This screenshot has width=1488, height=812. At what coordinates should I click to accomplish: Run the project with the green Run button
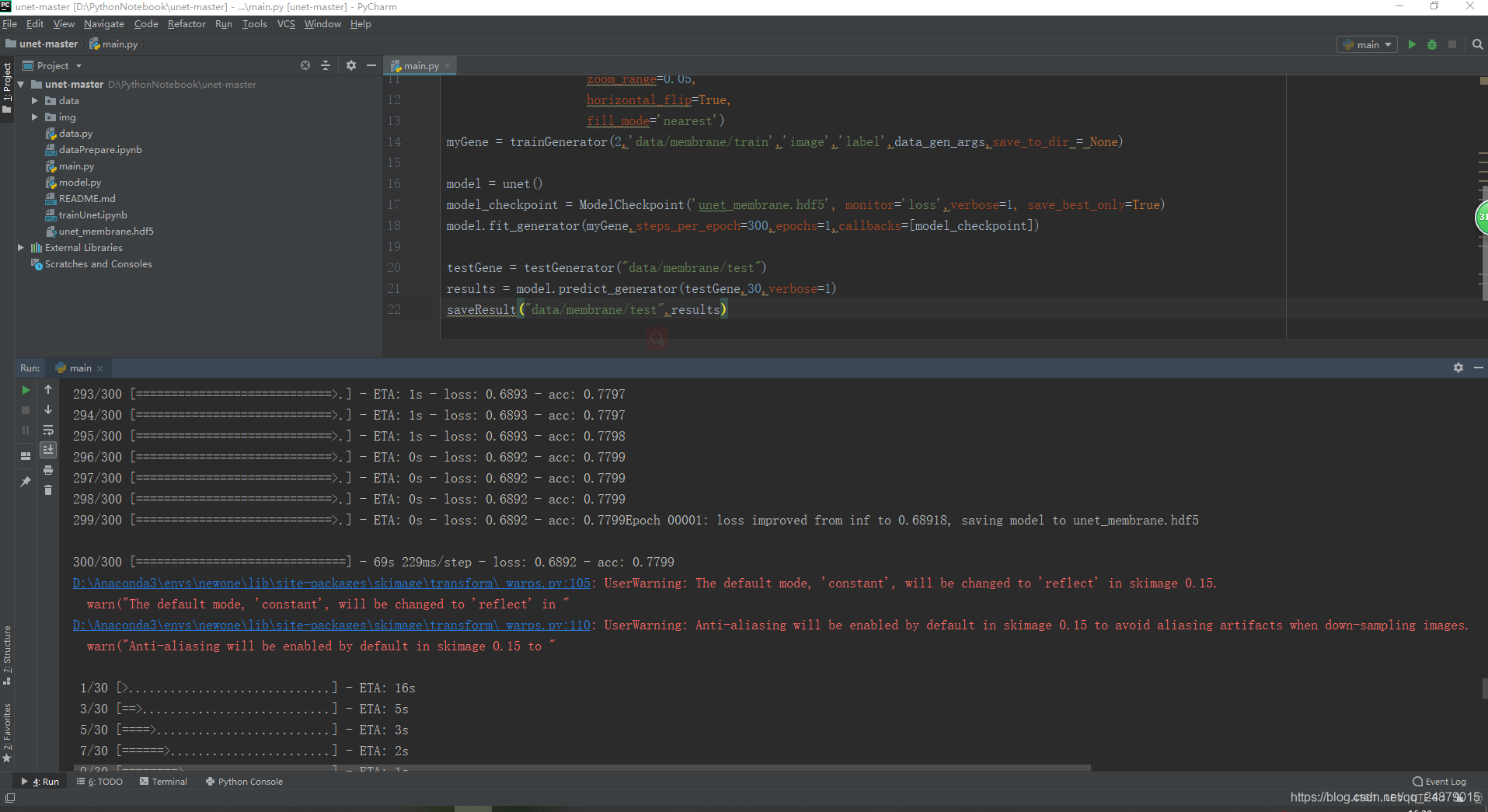[x=1410, y=44]
